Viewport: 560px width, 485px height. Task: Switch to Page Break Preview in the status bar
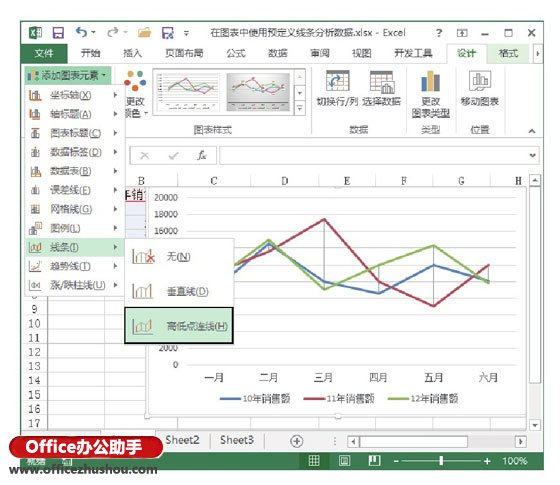tap(374, 461)
